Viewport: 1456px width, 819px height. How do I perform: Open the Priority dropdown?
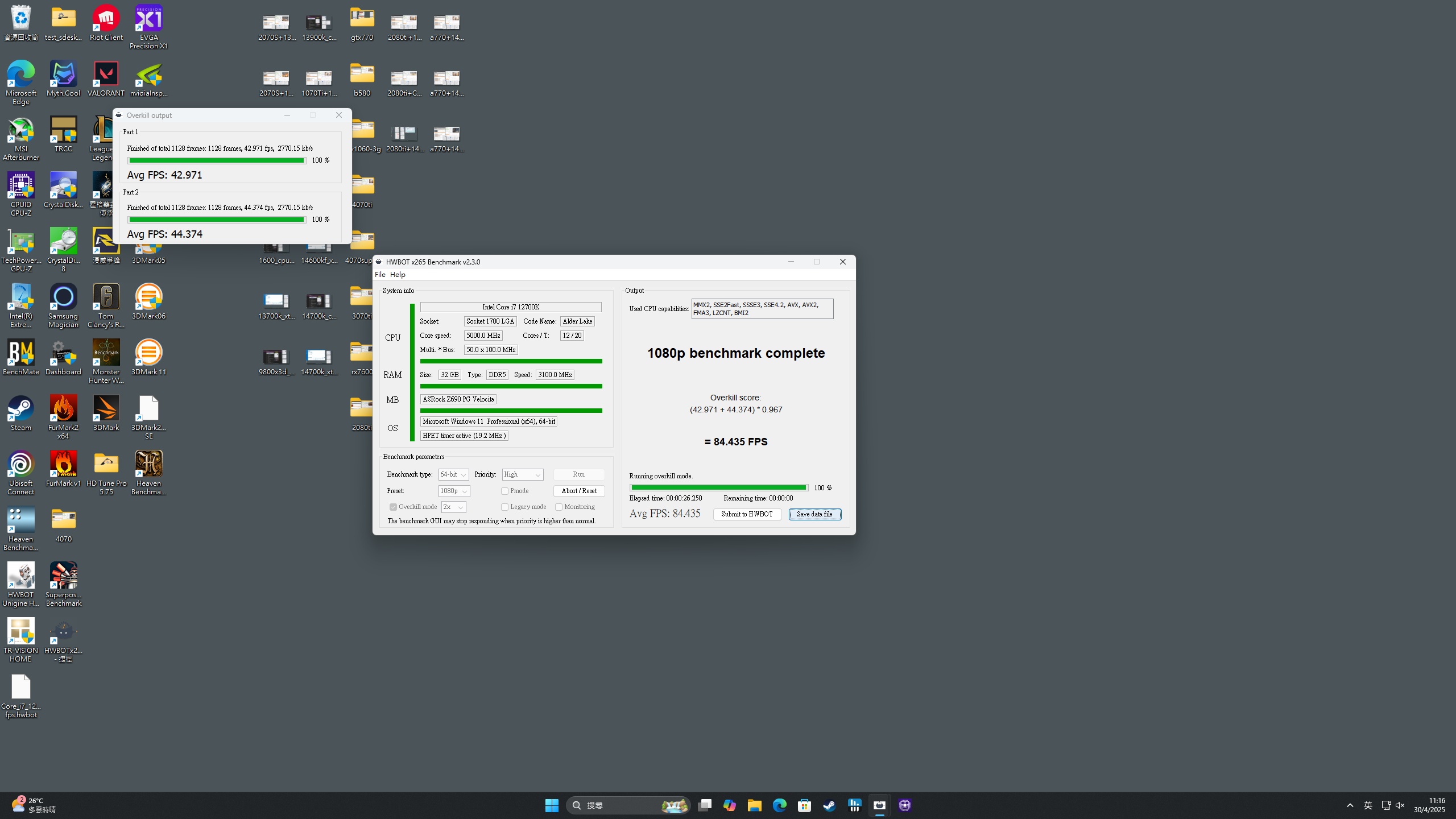click(523, 474)
